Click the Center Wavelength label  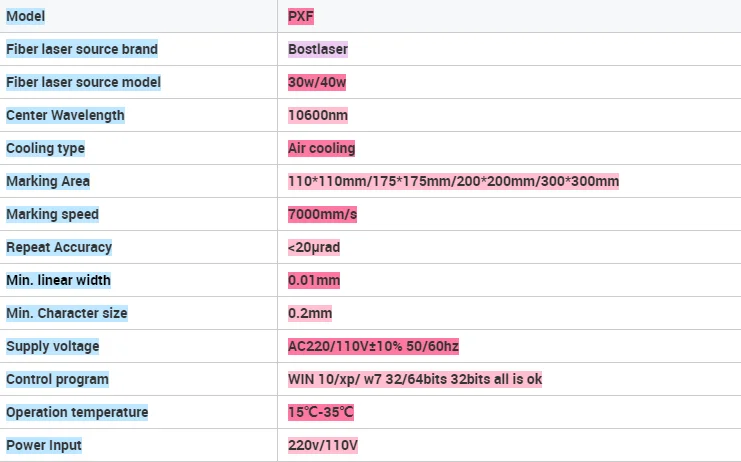point(65,115)
